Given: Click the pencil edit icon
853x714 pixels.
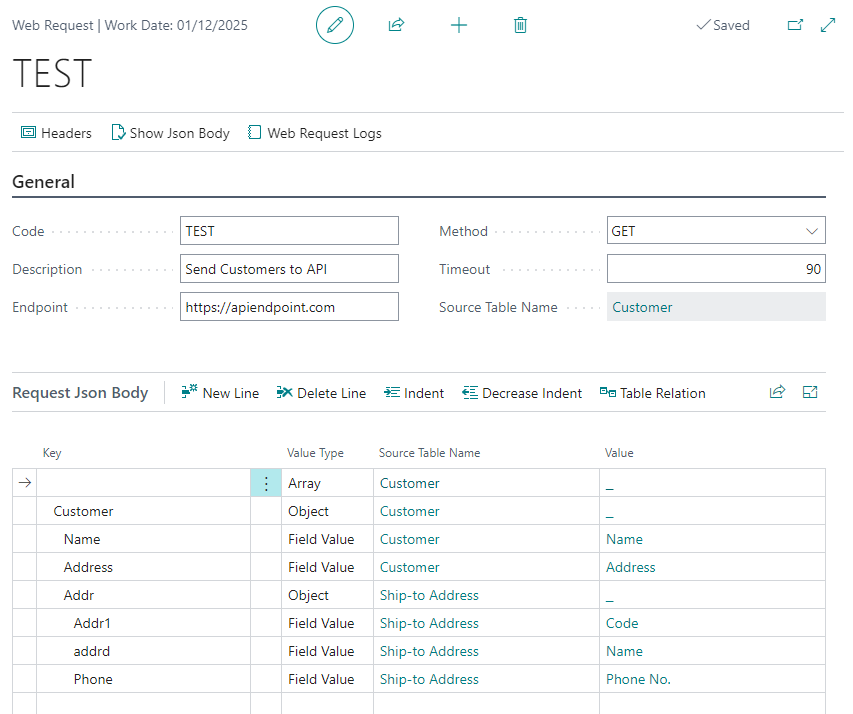Looking at the screenshot, I should coord(335,25).
